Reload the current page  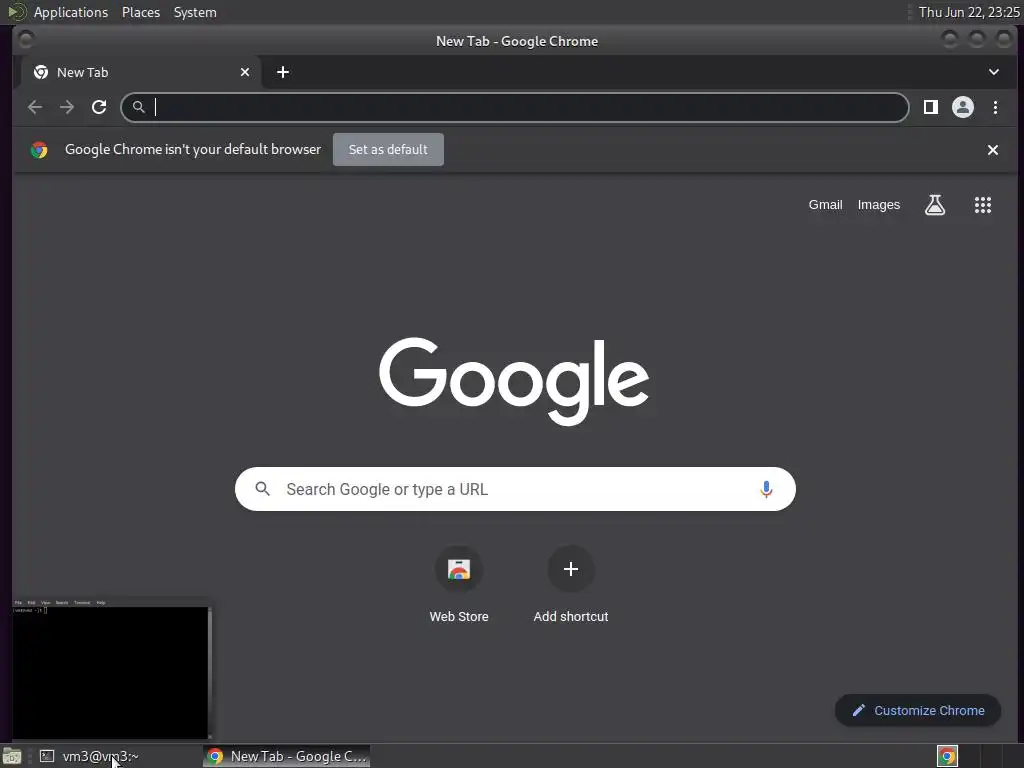tap(99, 107)
